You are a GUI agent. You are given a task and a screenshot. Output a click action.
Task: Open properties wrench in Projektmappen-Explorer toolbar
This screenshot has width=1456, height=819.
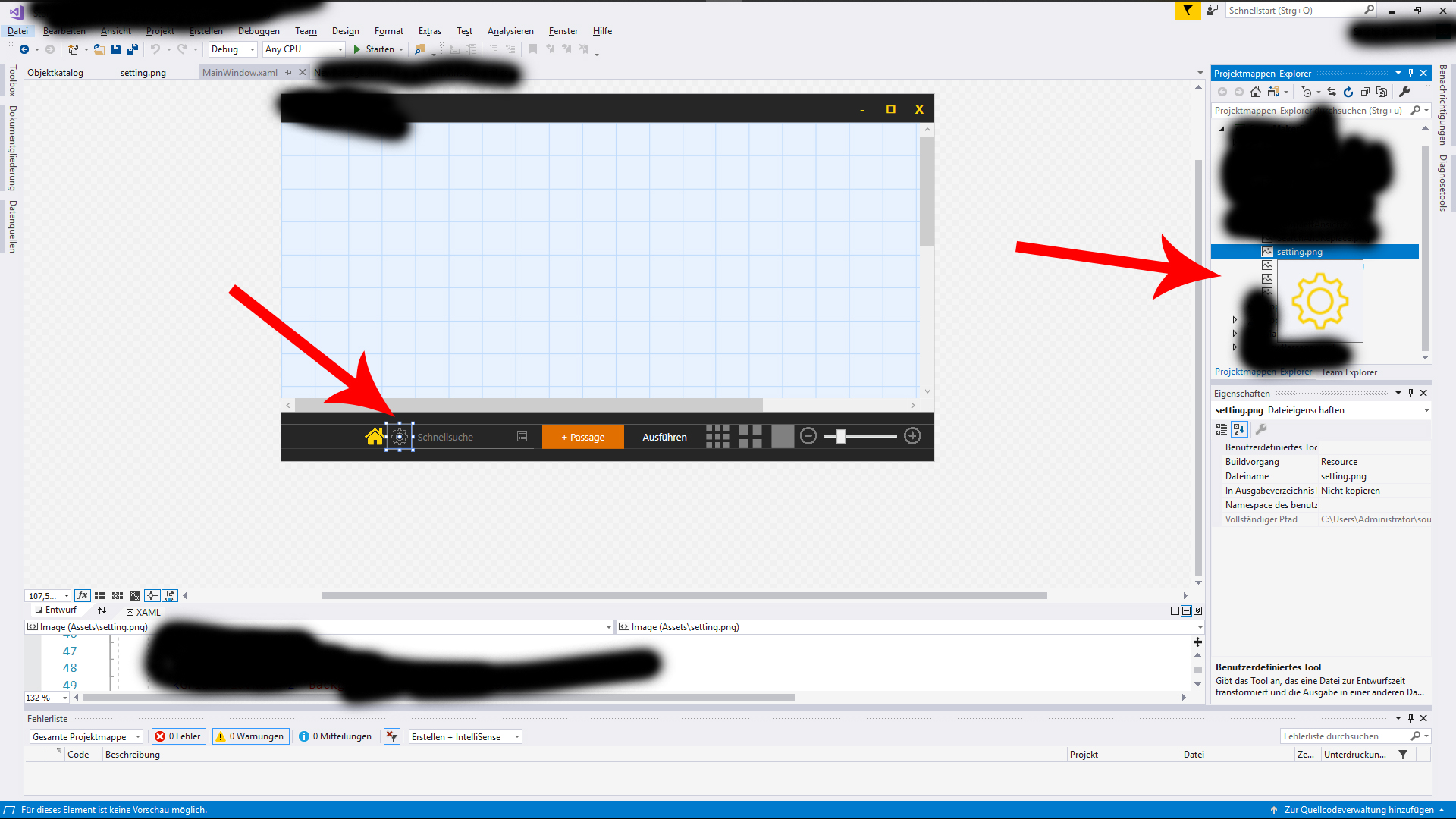point(1404,92)
